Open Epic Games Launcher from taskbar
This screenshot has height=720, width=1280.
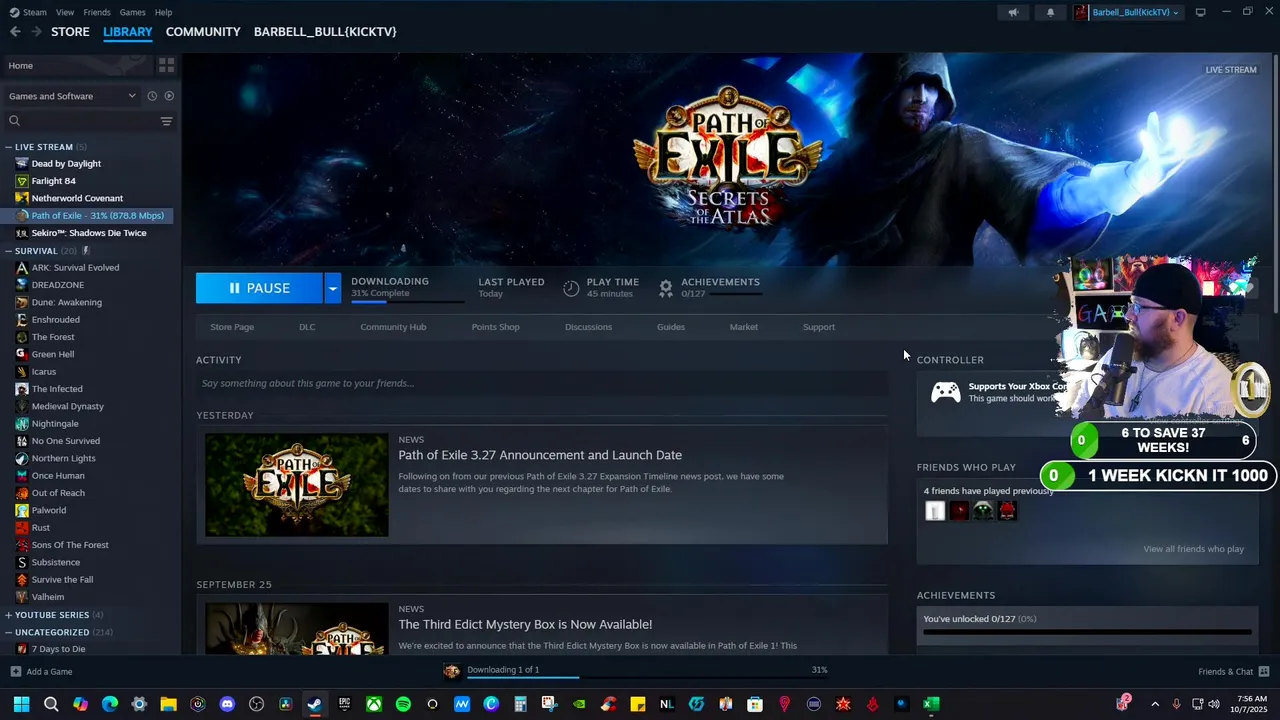click(344, 704)
